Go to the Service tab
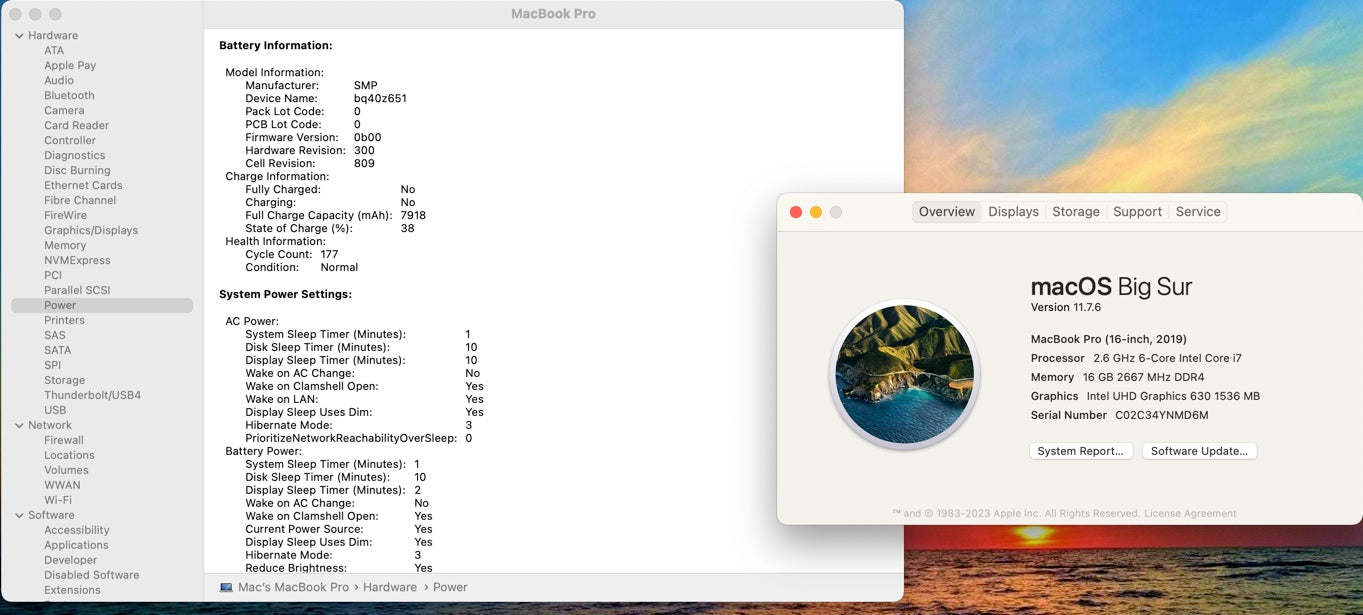The height and width of the screenshot is (615, 1363). tap(1197, 212)
